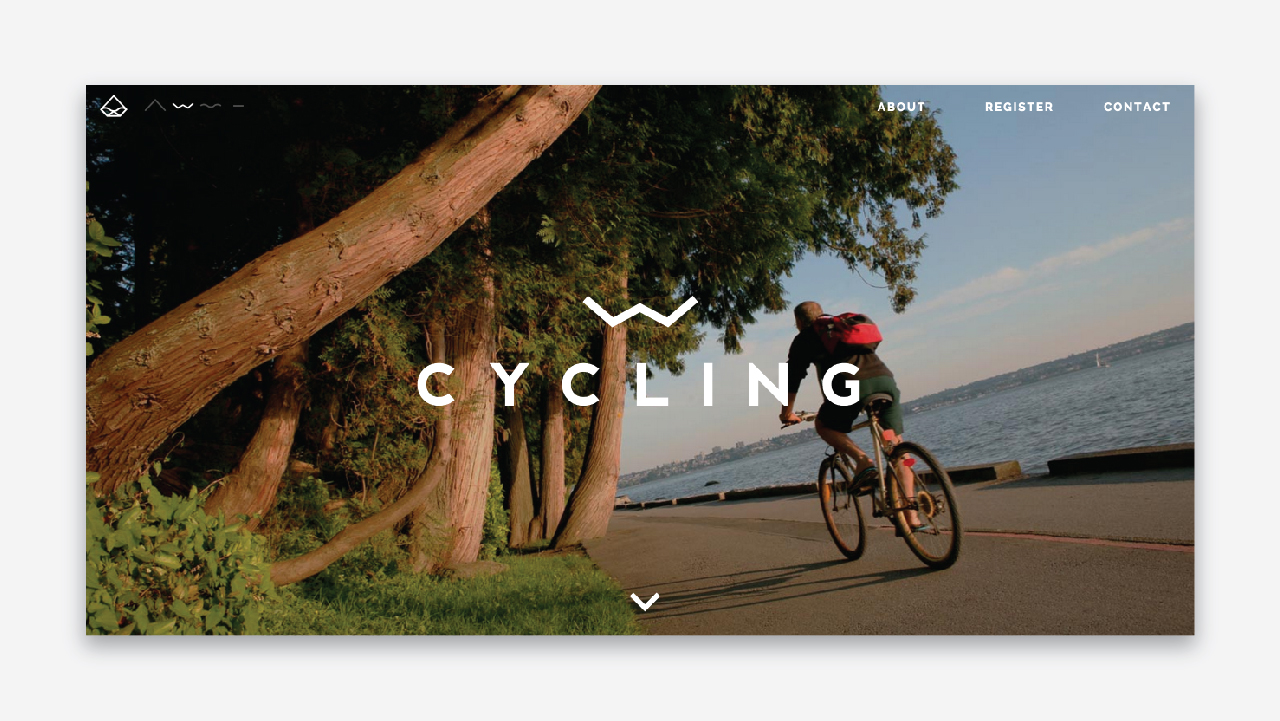Click the down chevron scroll arrow

645,601
